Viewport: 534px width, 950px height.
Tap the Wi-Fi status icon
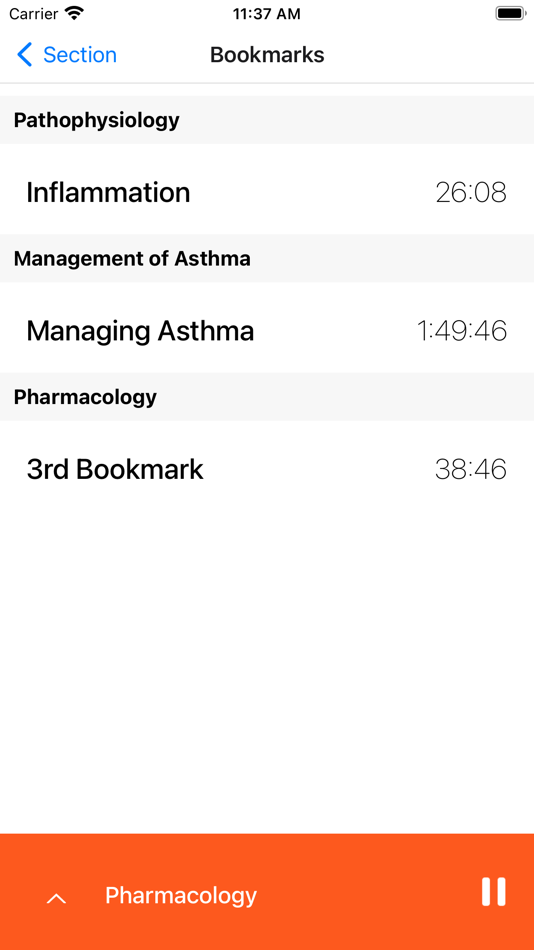(75, 13)
